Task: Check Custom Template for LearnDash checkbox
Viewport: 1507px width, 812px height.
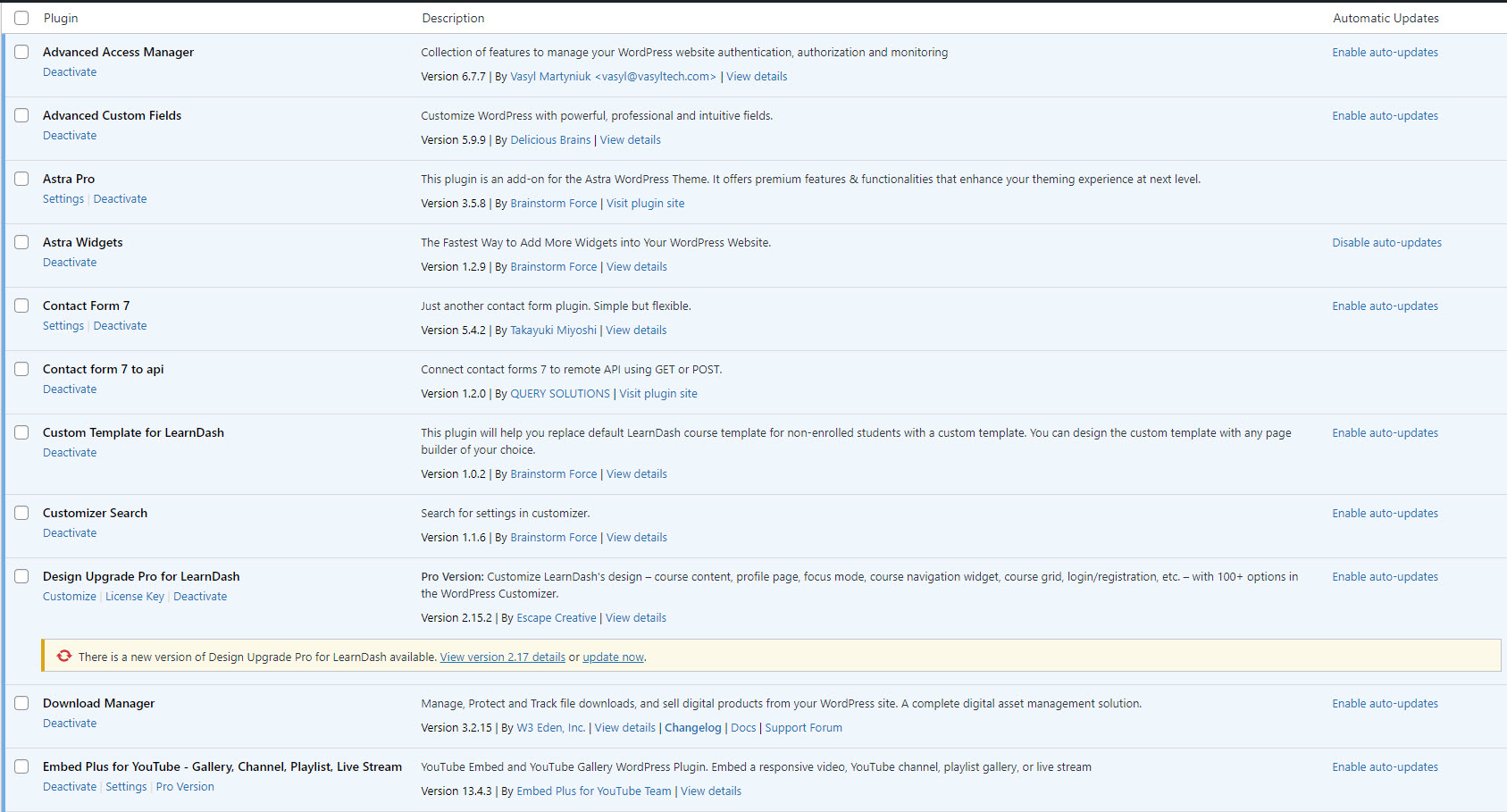Action: (x=21, y=432)
